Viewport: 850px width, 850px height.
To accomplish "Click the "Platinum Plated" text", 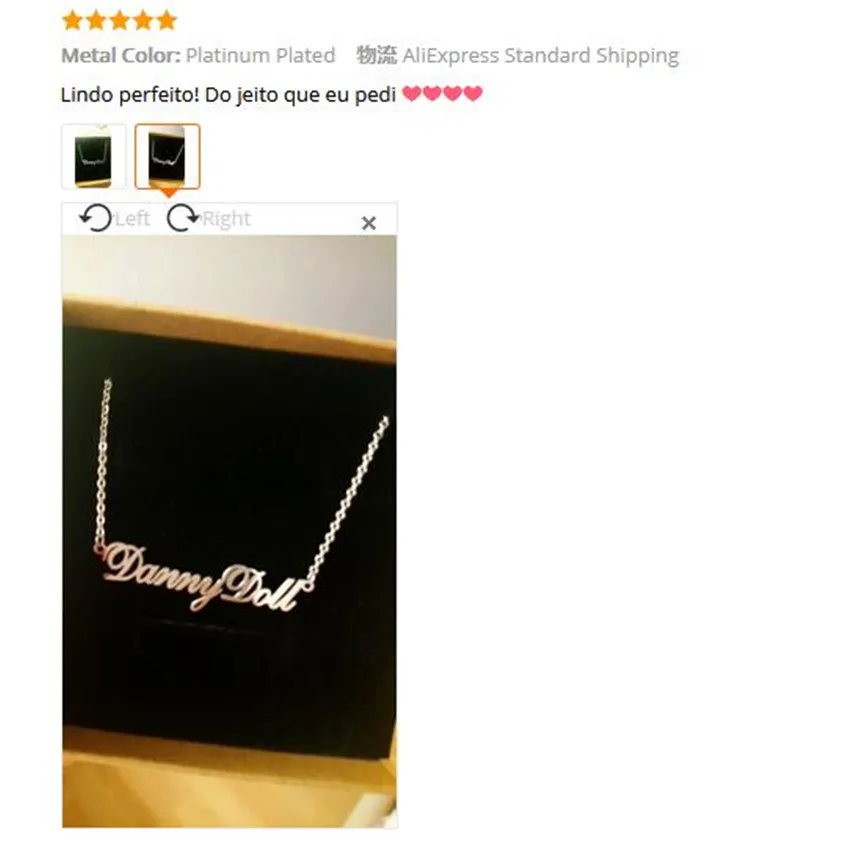I will pyautogui.click(x=261, y=55).
